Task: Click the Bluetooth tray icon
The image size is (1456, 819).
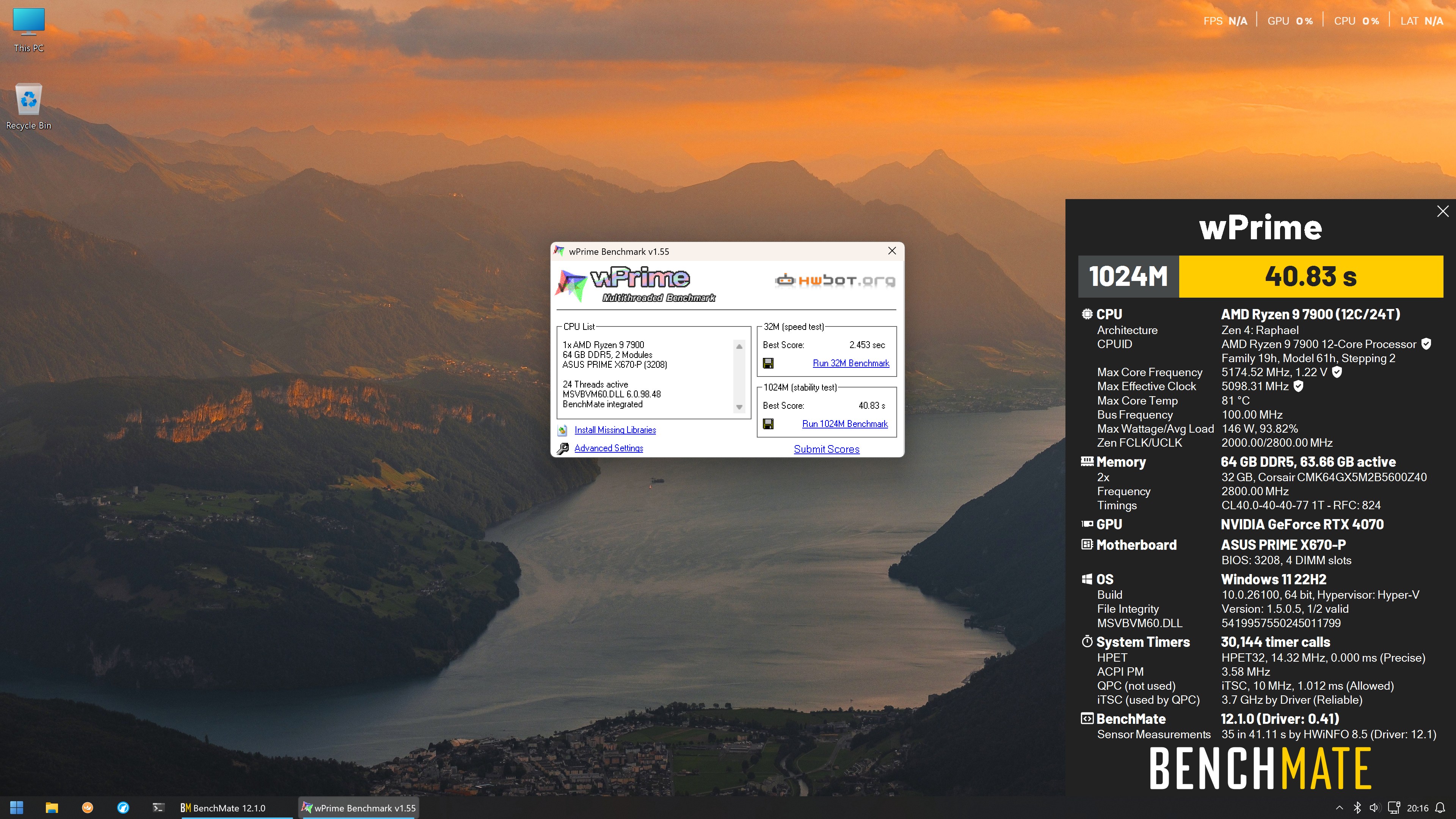Action: tap(1357, 808)
